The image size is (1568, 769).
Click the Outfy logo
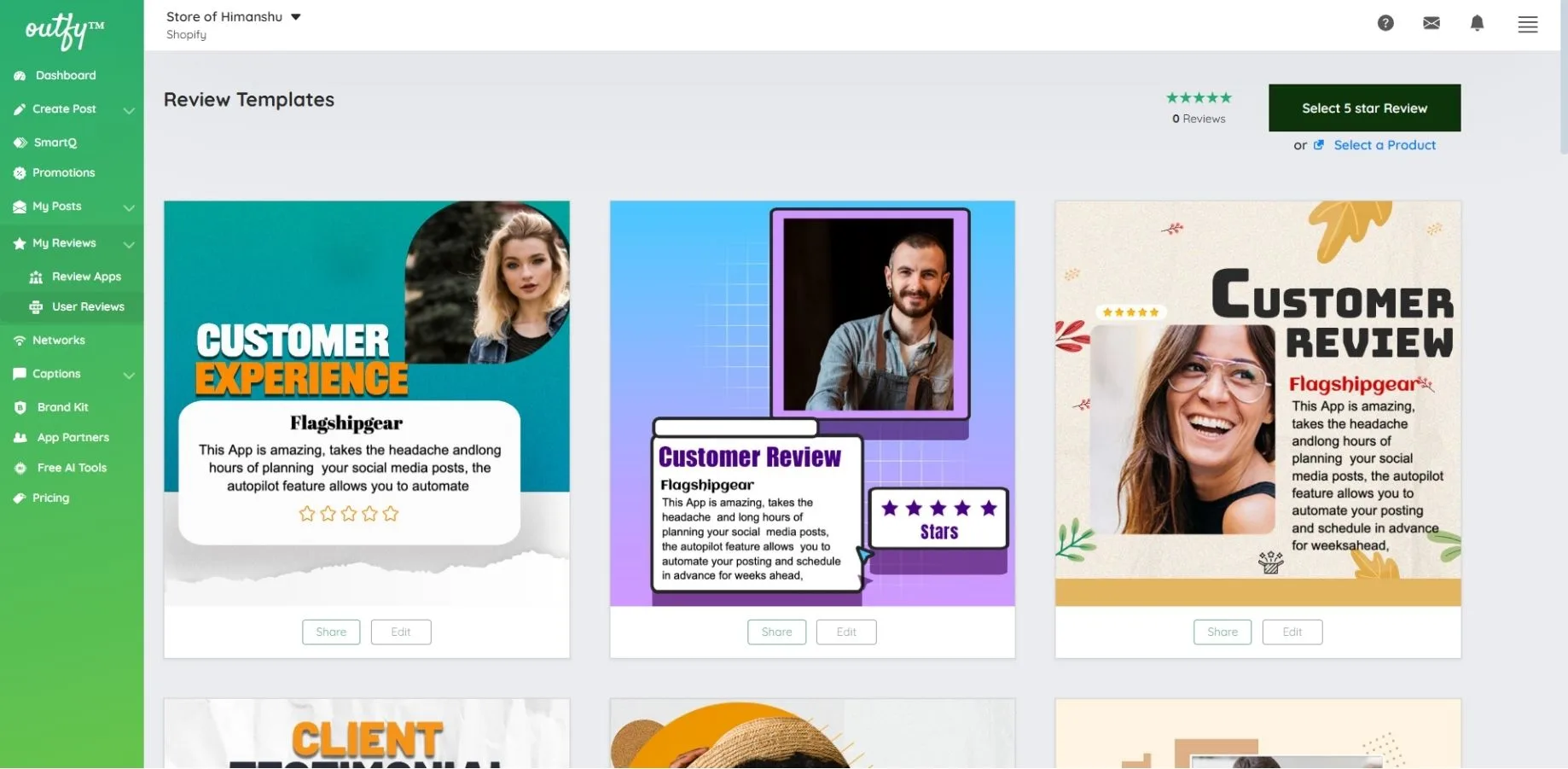pos(64,31)
